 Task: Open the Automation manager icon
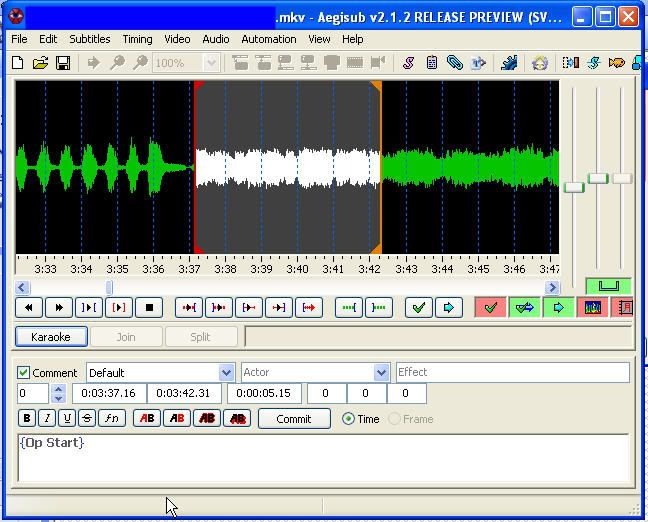(509, 63)
